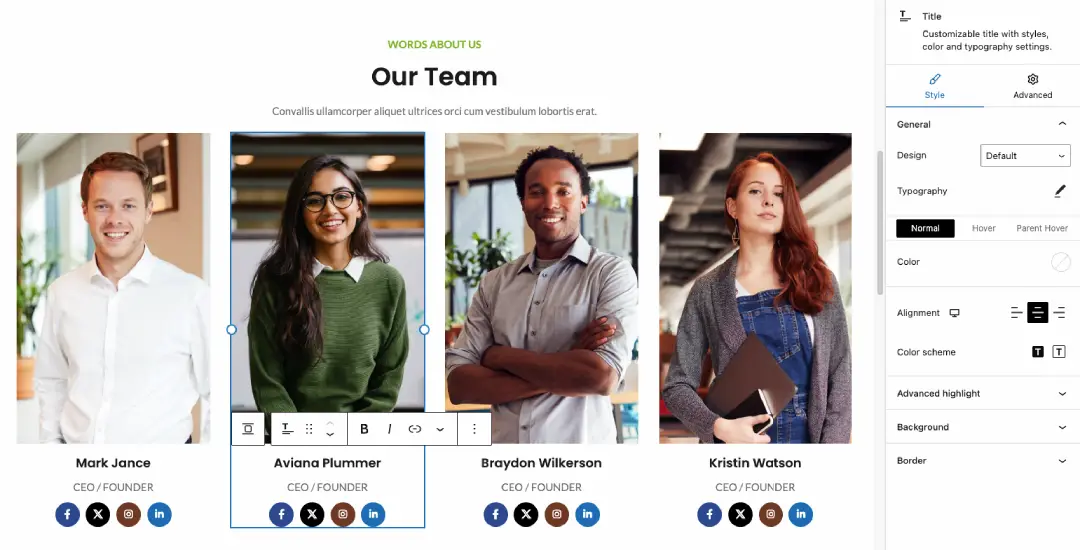
Task: Click the drag handle icon in toolbar
Action: pyautogui.click(x=309, y=429)
